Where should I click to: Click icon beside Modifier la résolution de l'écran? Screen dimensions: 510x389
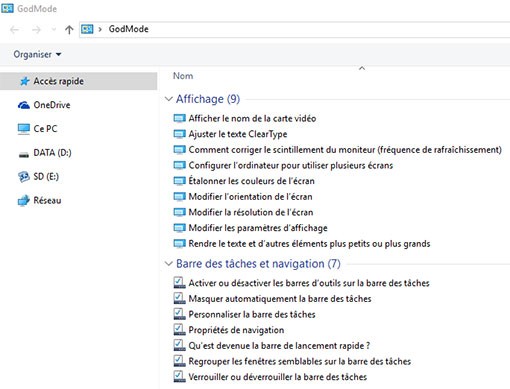pyautogui.click(x=180, y=212)
